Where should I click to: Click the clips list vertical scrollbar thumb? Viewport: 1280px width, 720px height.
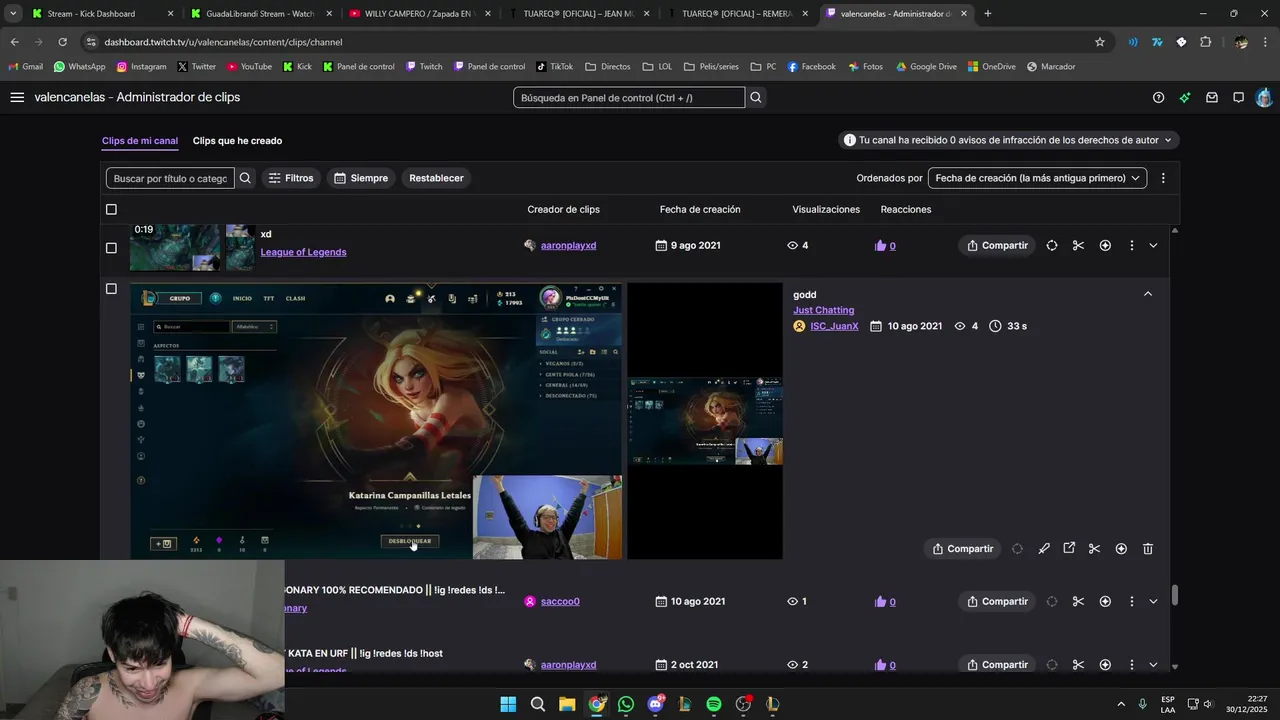coord(1174,595)
